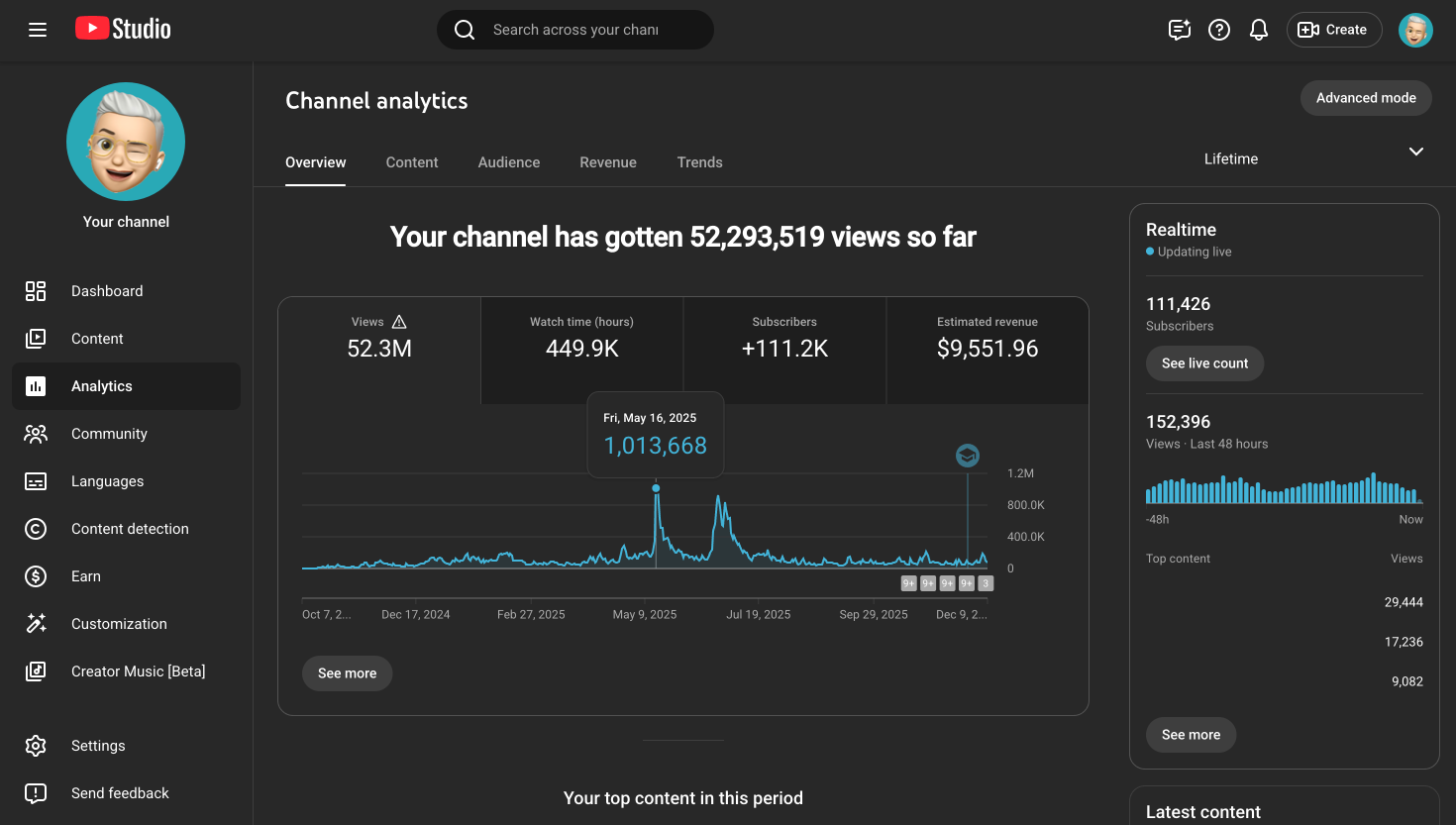1456x825 pixels.
Task: Switch to the Revenue tab
Action: 608,162
